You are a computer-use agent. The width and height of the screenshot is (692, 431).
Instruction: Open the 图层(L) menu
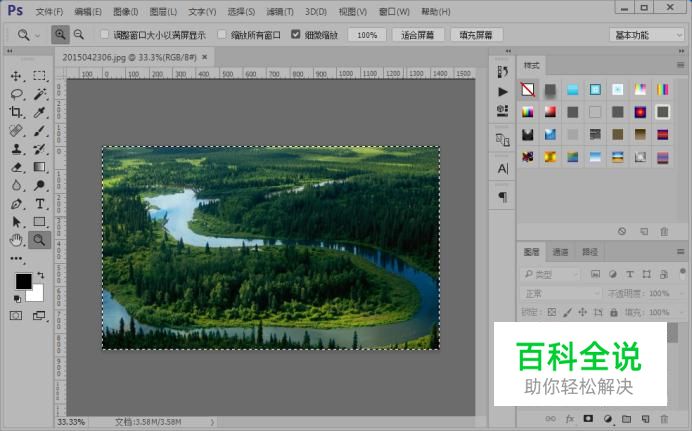(x=163, y=11)
